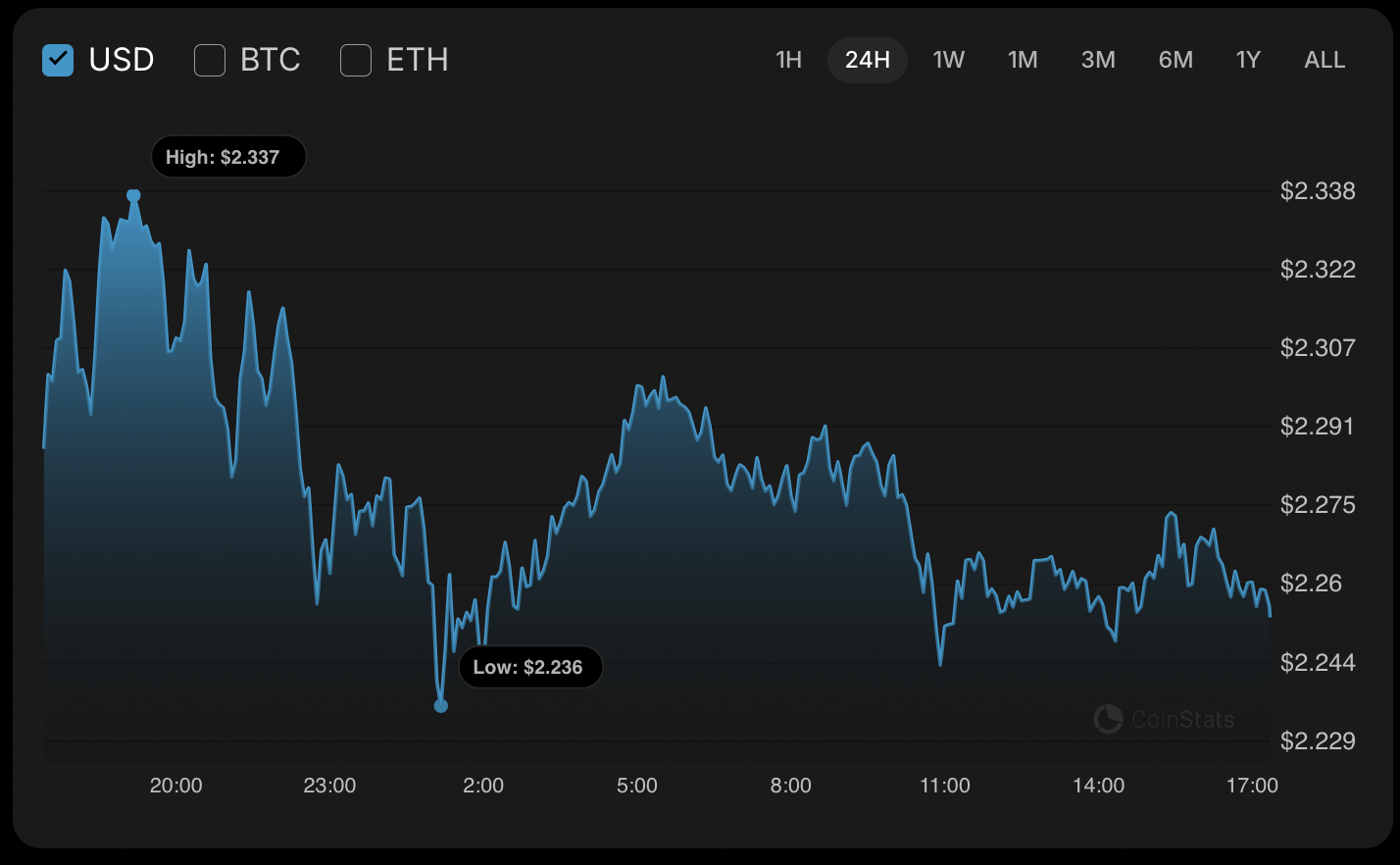The width and height of the screenshot is (1400, 865).
Task: Click the Low: $2.236 label
Action: [529, 667]
